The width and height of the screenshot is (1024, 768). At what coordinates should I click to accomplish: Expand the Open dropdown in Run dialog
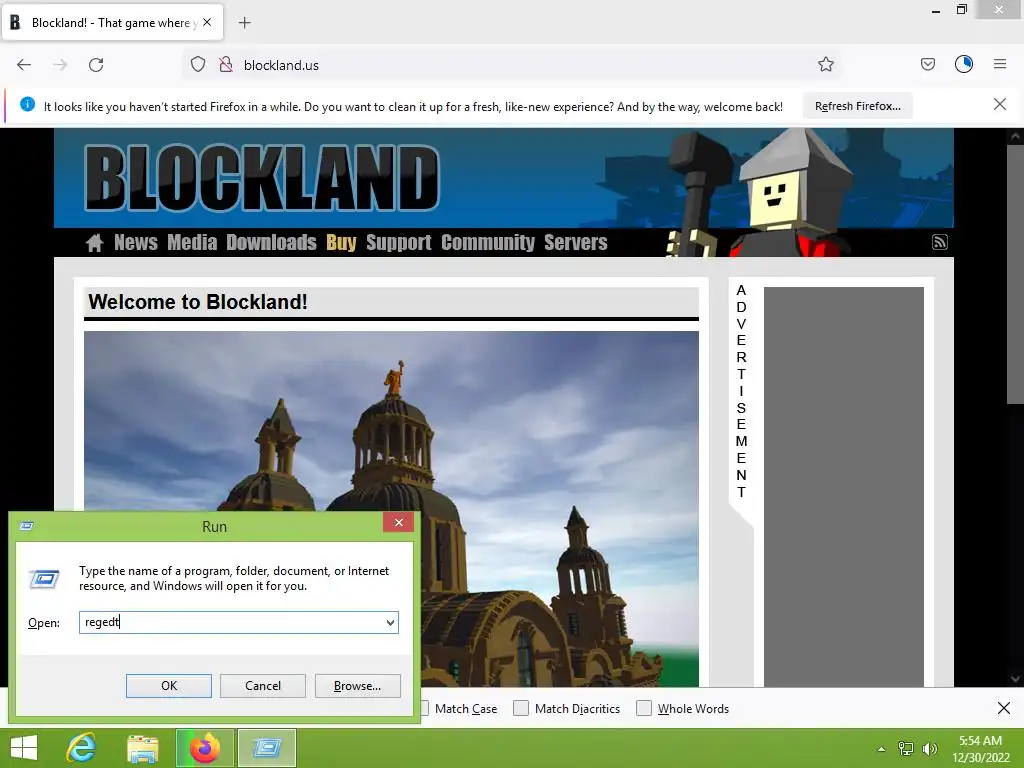390,622
